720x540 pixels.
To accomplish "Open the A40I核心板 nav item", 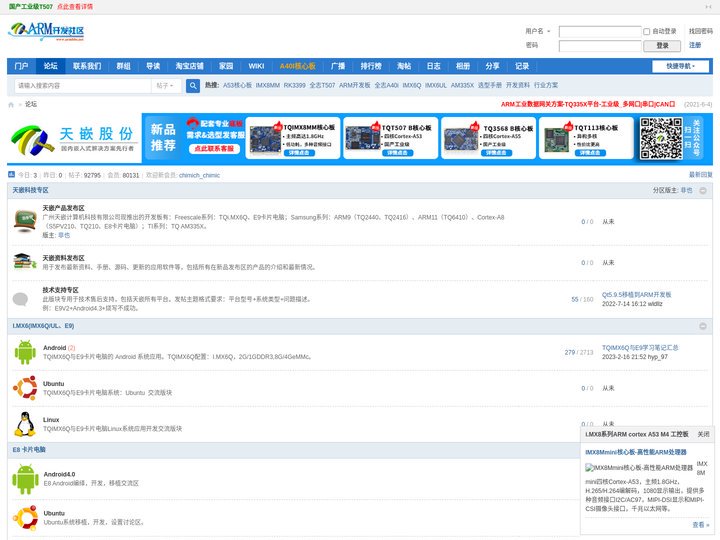I will click(x=298, y=66).
